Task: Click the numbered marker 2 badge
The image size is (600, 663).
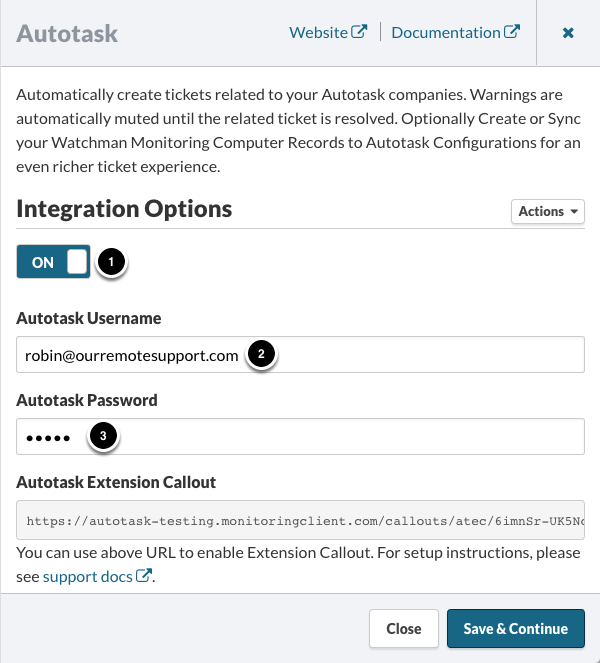Action: click(261, 355)
